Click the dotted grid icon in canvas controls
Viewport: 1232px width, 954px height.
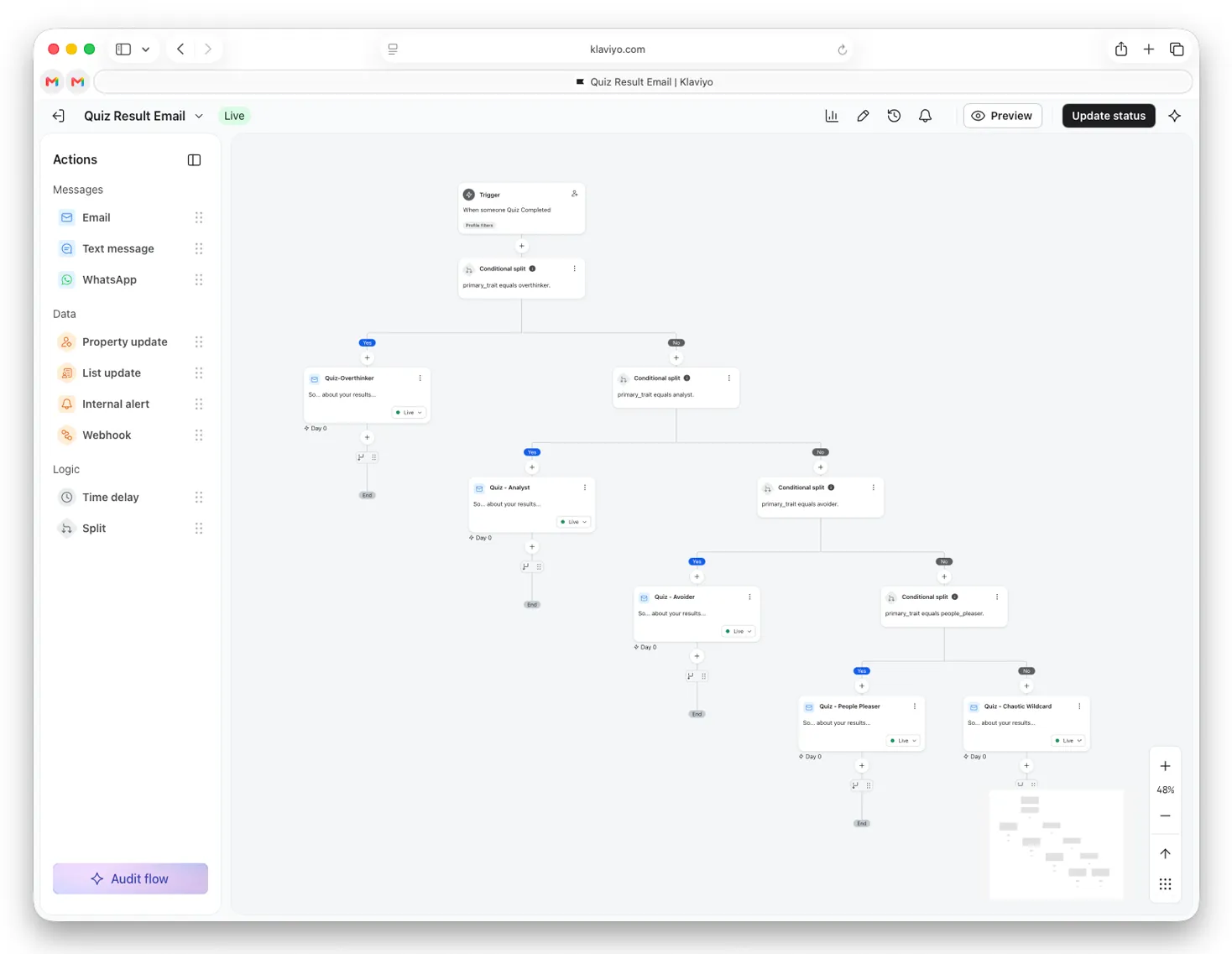coord(1165,884)
